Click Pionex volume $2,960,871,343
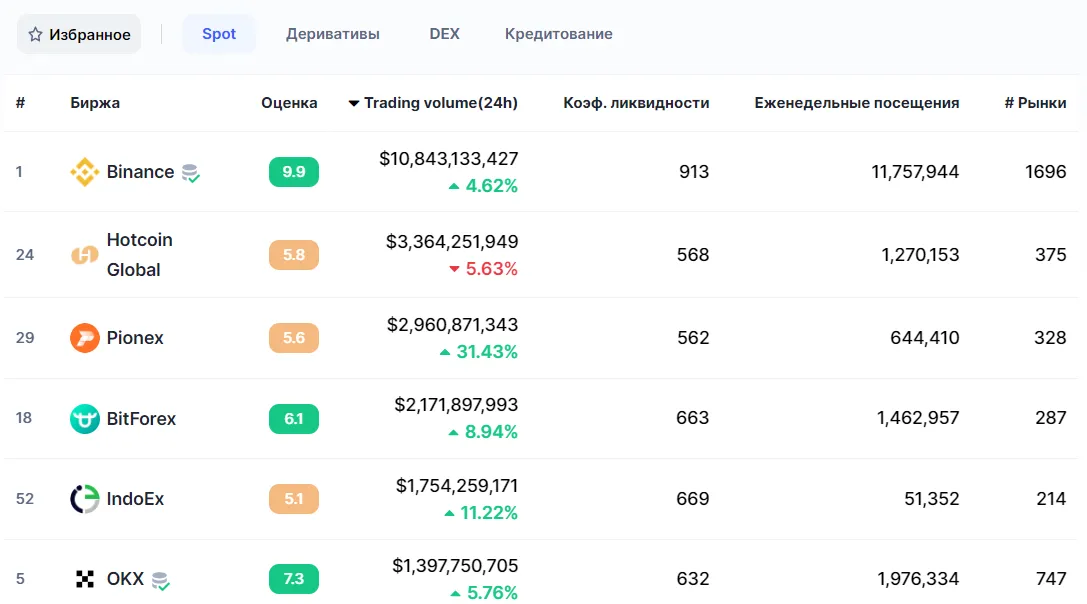The width and height of the screenshot is (1087, 604). (453, 325)
